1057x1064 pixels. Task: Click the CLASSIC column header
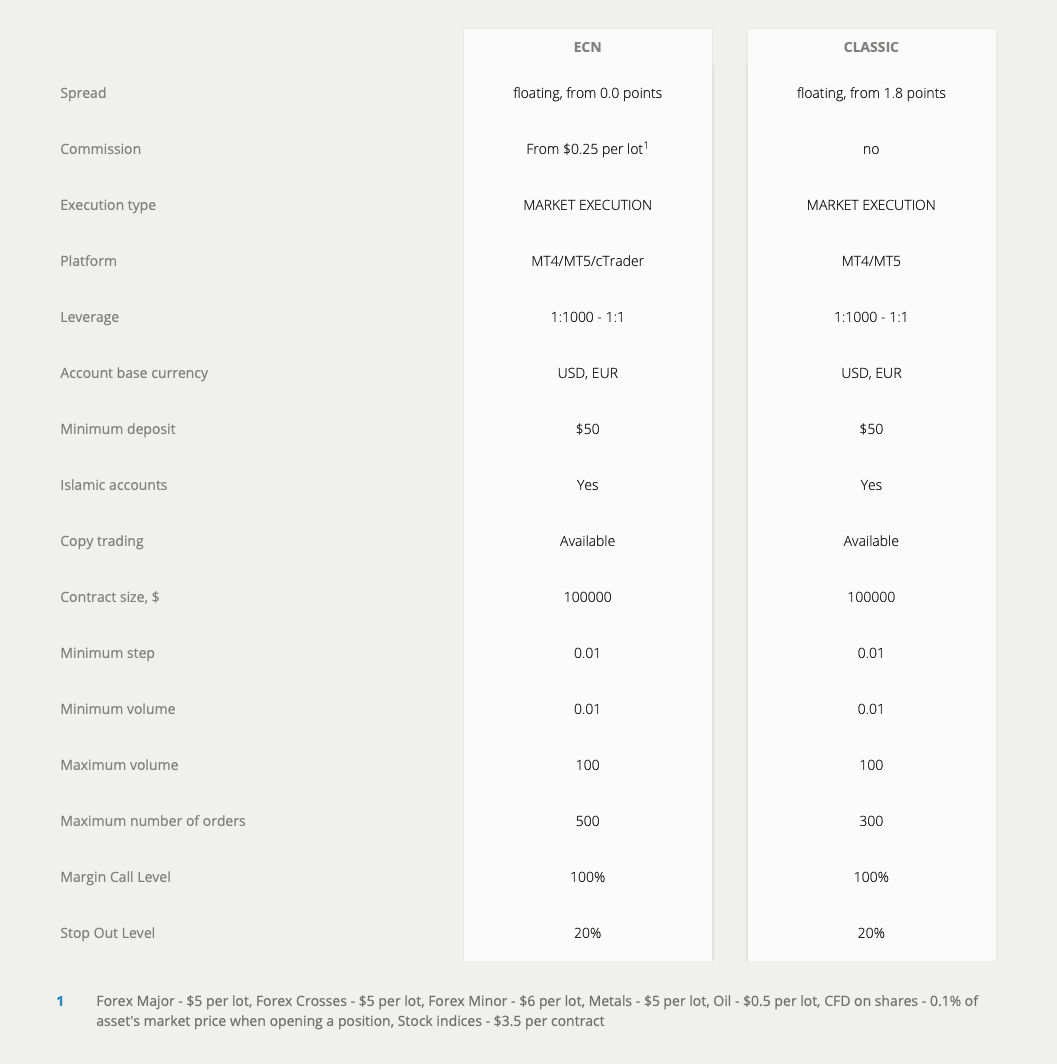(x=871, y=47)
